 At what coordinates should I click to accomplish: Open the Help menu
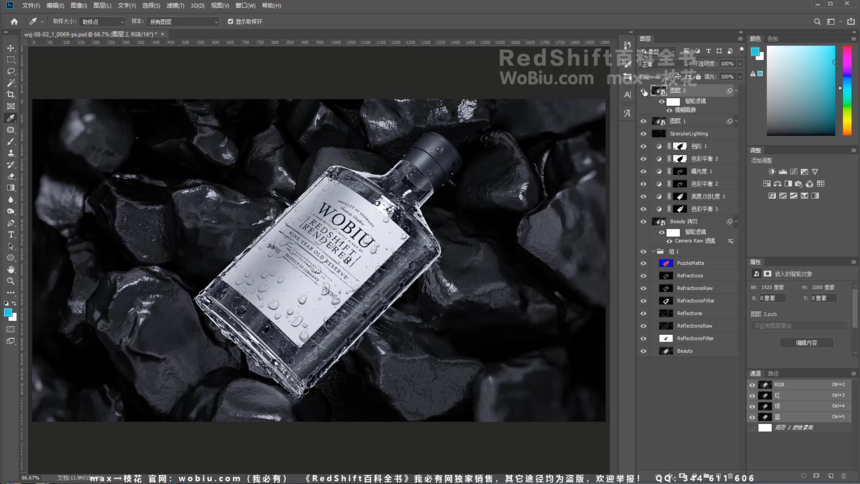[x=271, y=5]
